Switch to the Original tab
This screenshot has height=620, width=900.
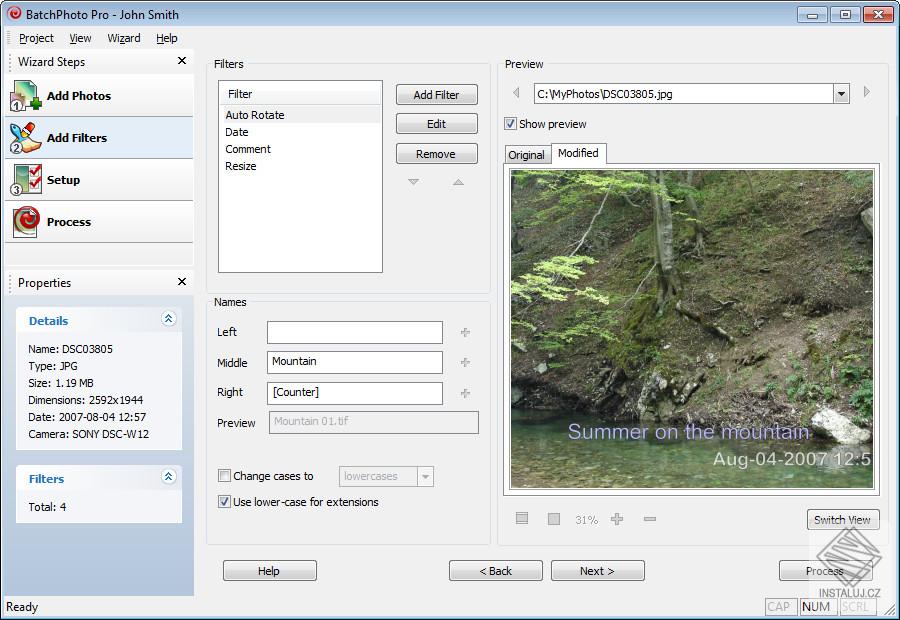click(x=527, y=155)
